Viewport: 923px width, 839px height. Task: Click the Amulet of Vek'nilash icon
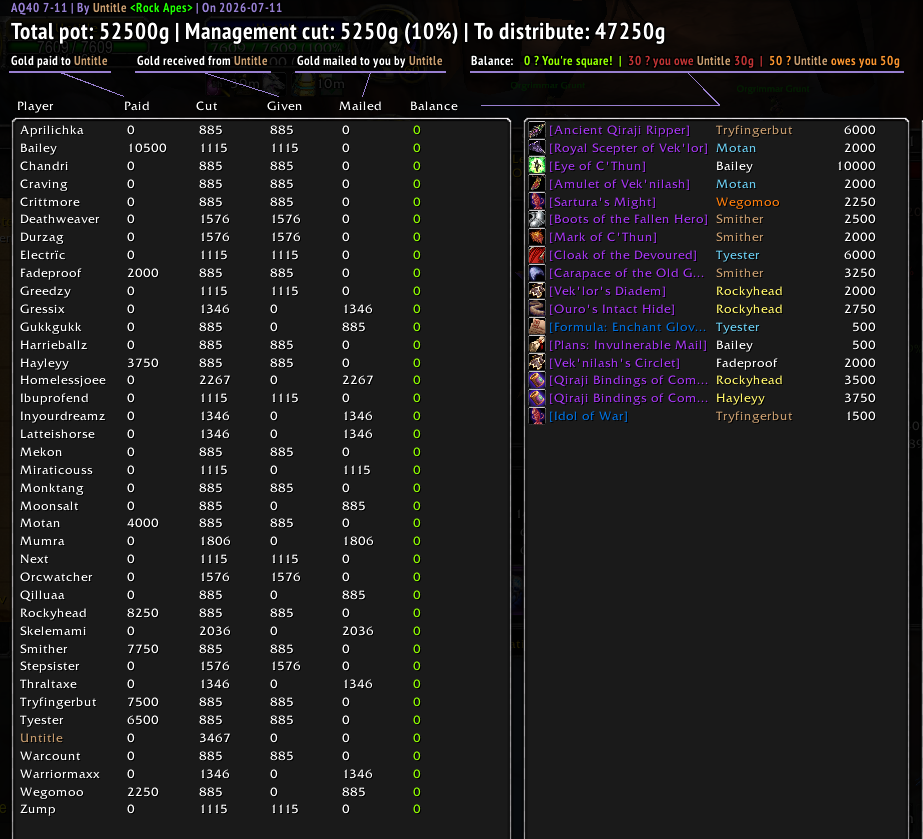[x=536, y=184]
